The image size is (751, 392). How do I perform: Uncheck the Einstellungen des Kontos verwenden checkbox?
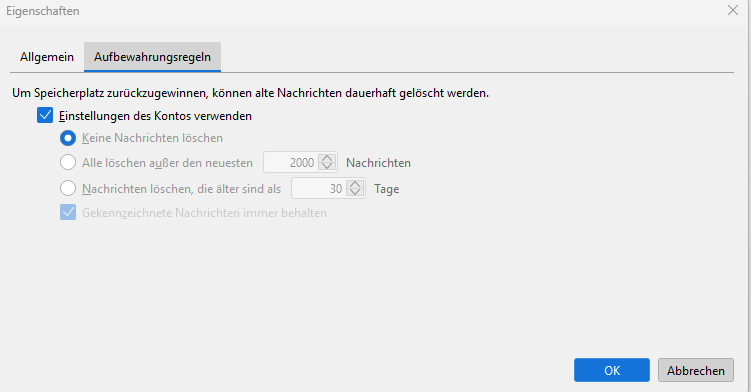pos(45,115)
